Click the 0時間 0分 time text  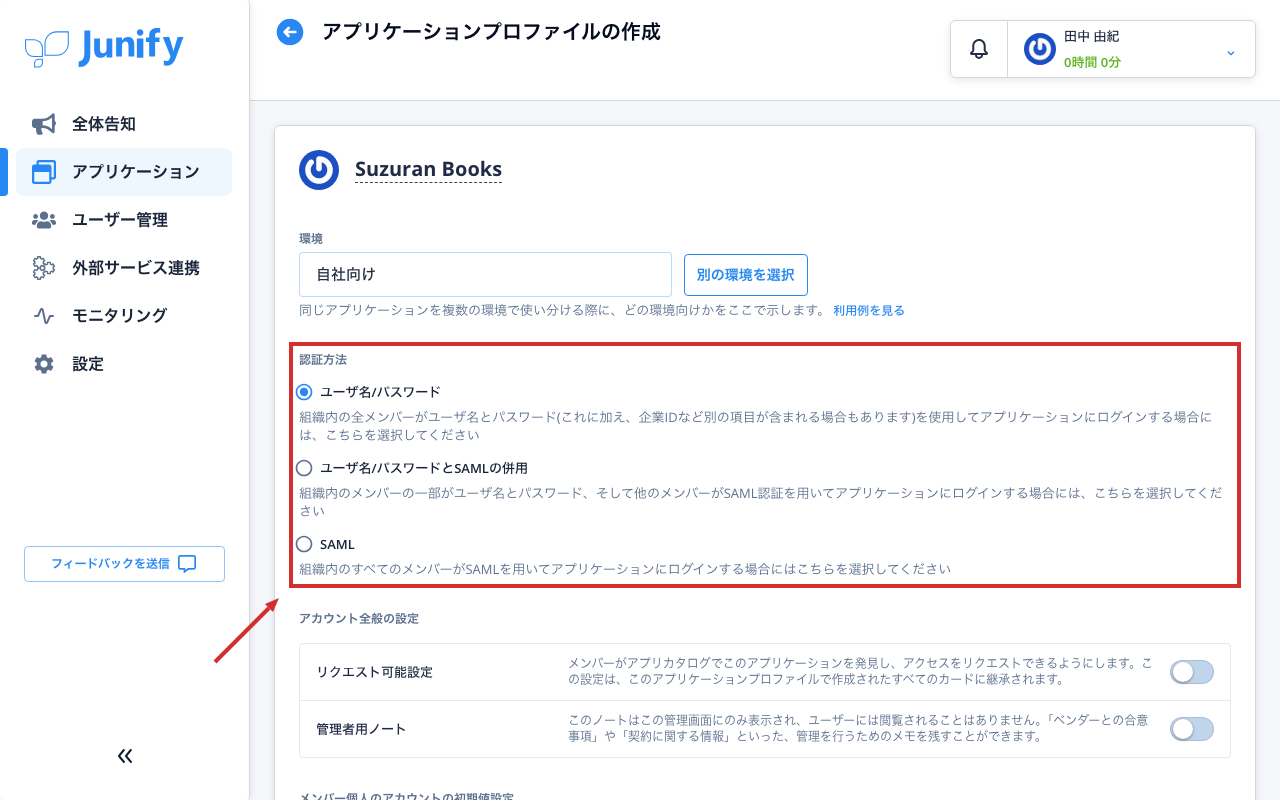point(1092,62)
